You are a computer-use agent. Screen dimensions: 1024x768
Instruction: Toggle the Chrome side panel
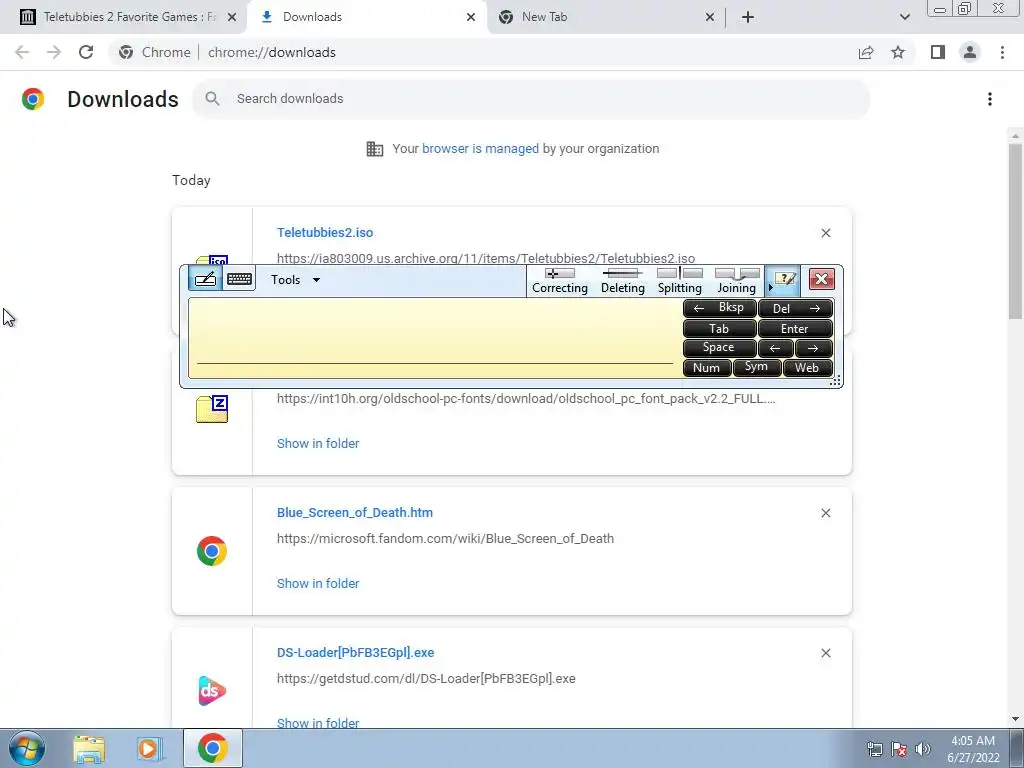(938, 52)
